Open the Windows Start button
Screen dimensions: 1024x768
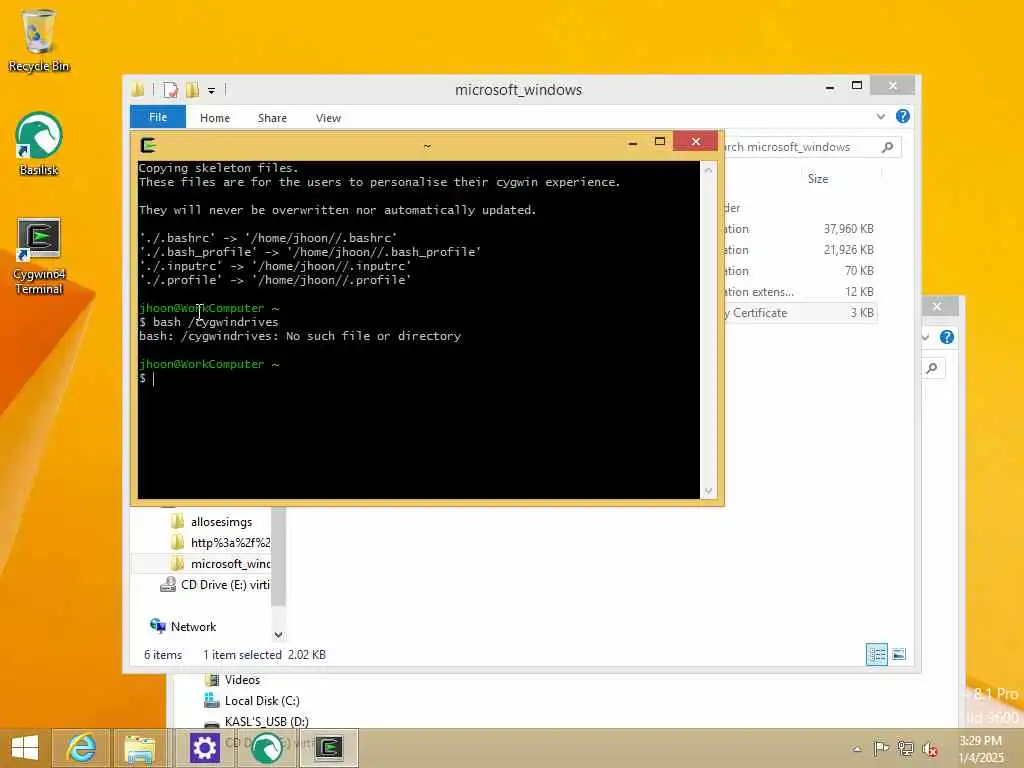[25, 748]
